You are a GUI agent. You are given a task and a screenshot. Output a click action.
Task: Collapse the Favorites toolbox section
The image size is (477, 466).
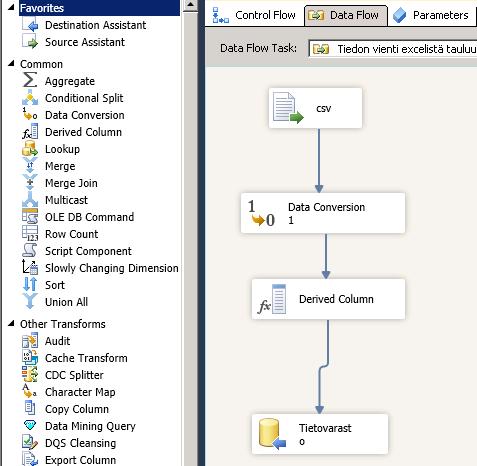(11, 7)
